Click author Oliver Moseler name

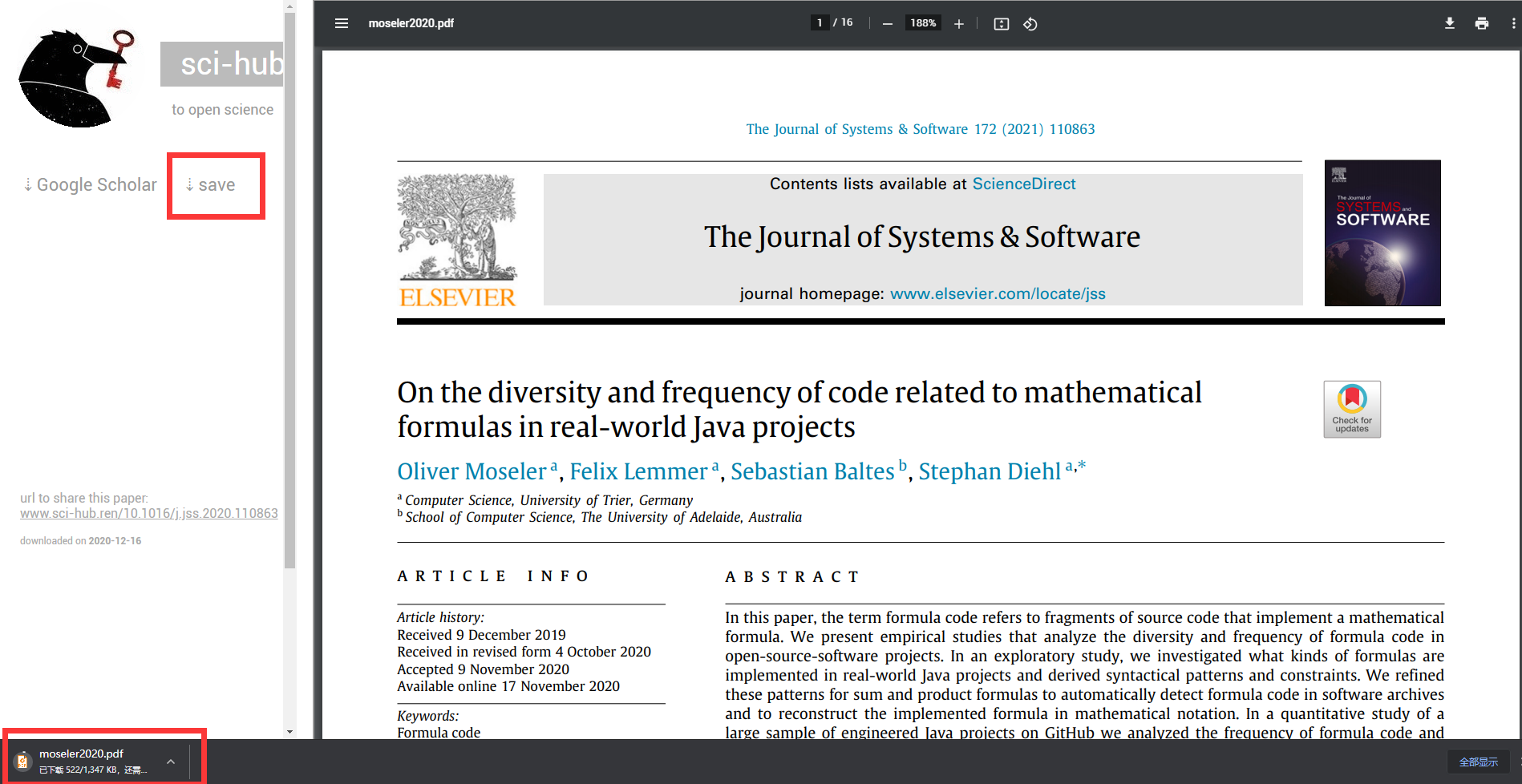click(x=472, y=471)
